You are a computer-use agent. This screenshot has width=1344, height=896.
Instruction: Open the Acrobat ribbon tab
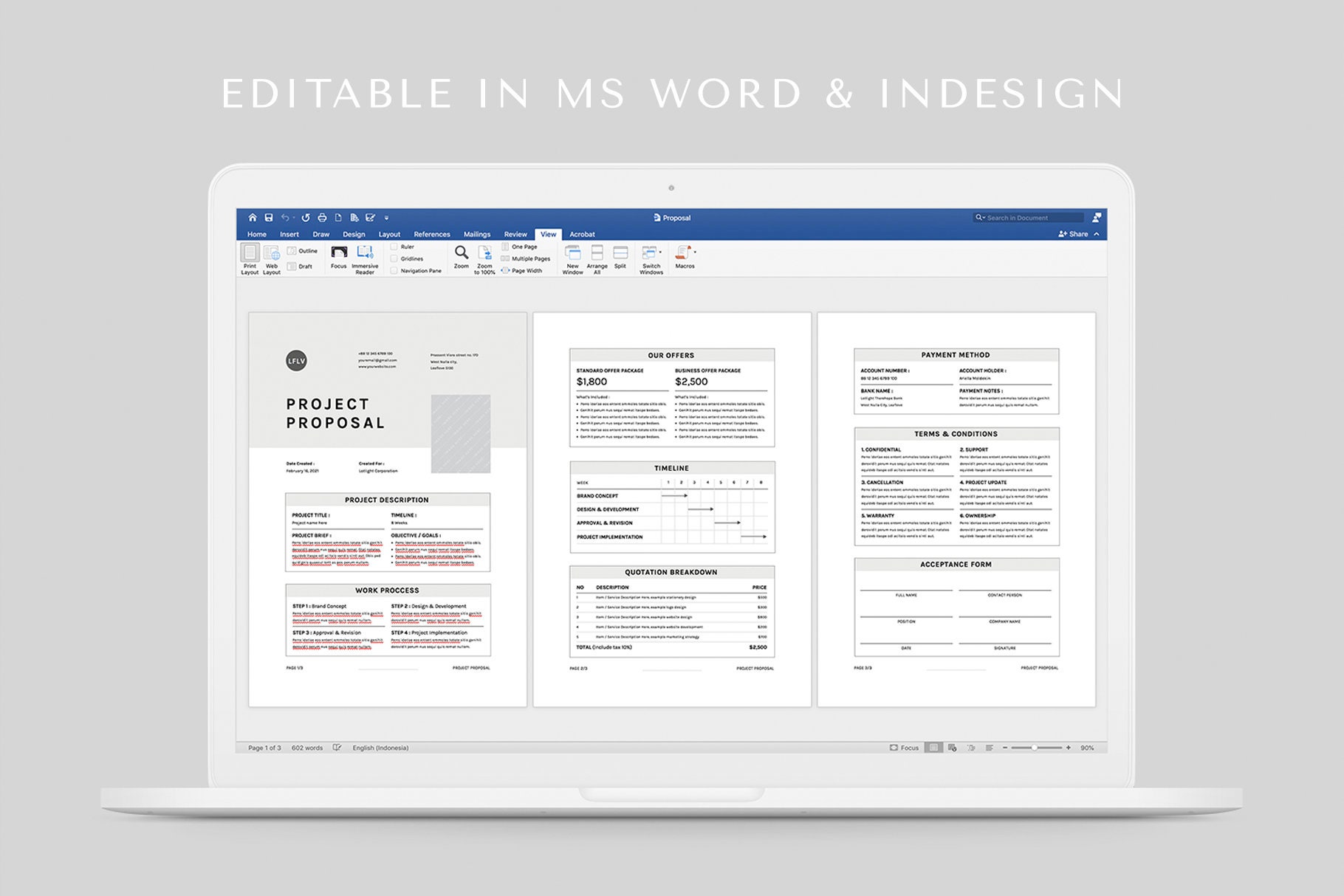583,234
